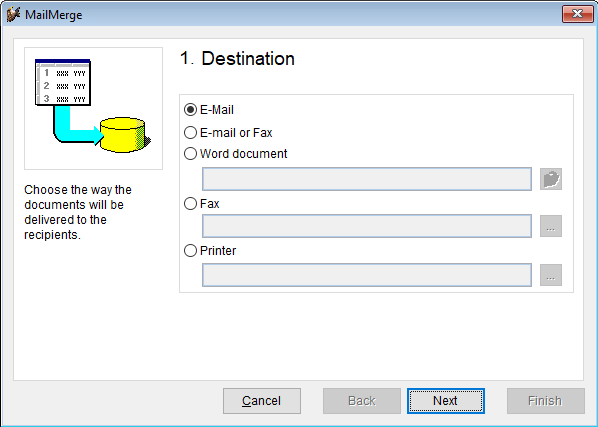Go to the Next wizard step
This screenshot has height=427, width=598.
(x=446, y=401)
